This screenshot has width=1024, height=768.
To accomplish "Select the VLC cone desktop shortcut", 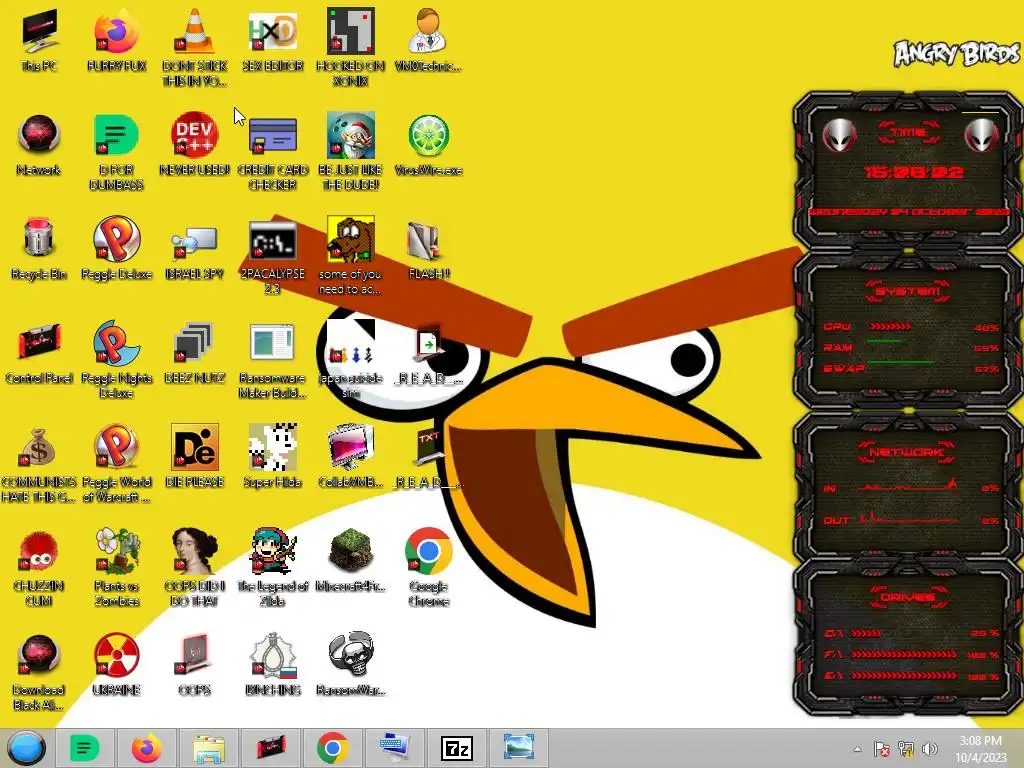I will pyautogui.click(x=195, y=47).
